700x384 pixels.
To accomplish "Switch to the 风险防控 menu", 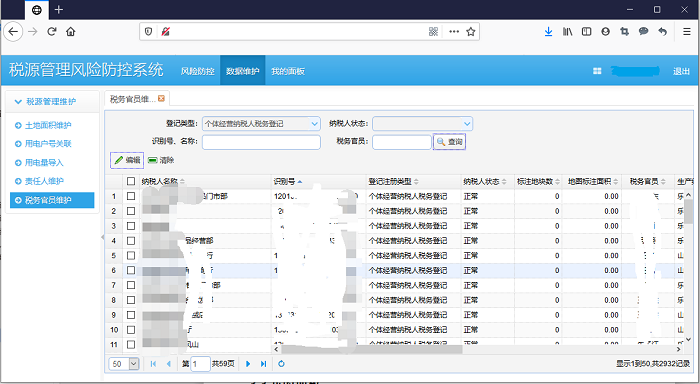I will tap(197, 71).
